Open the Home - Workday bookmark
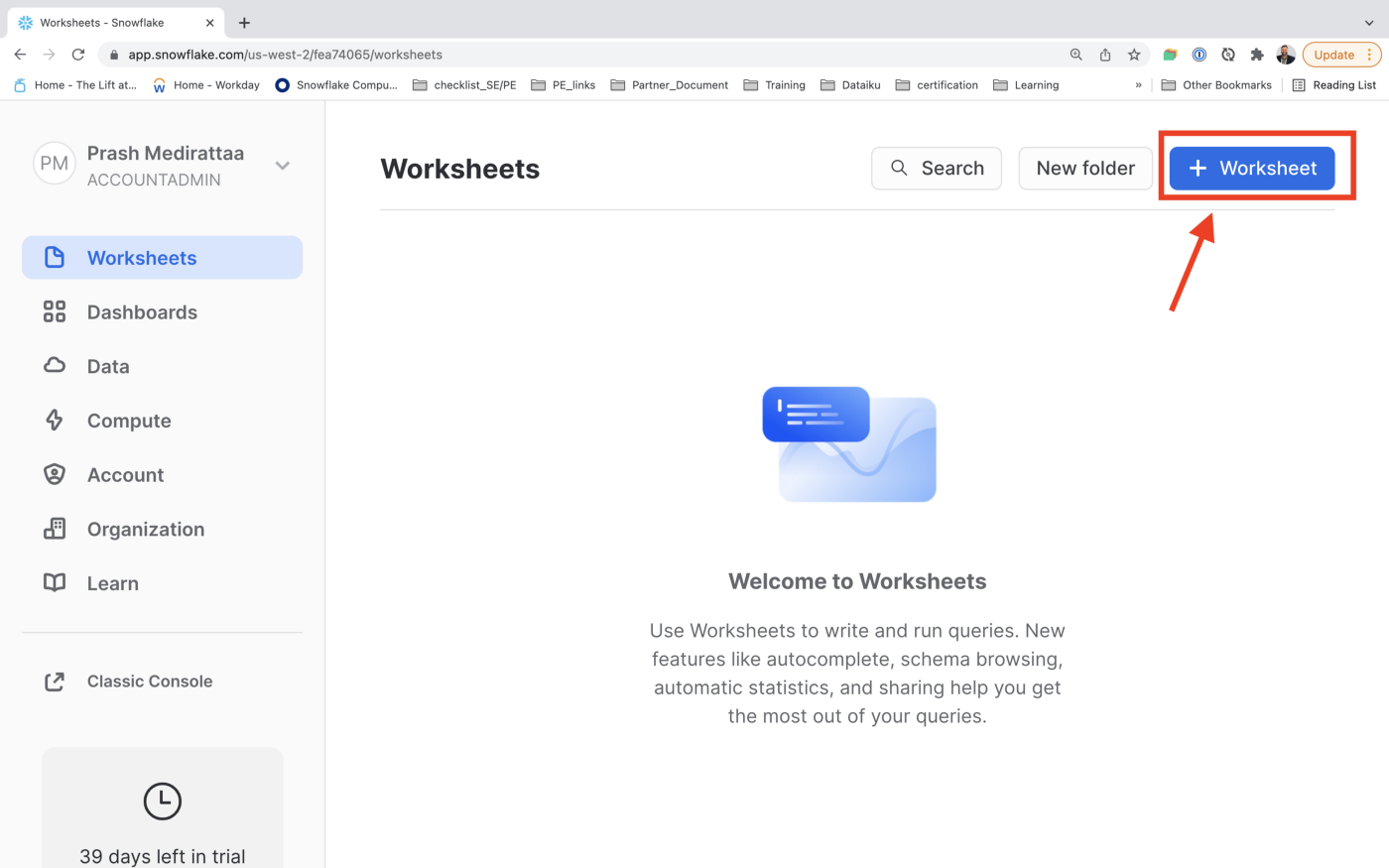Image resolution: width=1389 pixels, height=868 pixels. click(x=206, y=85)
